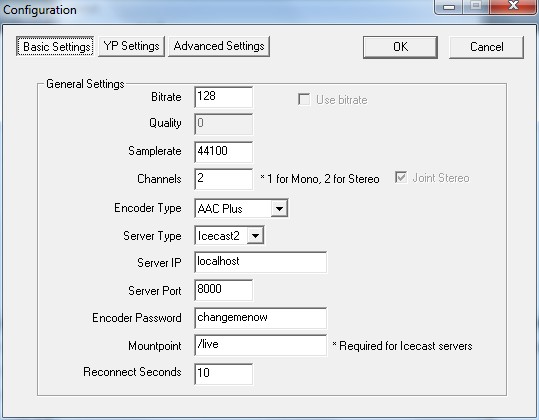The height and width of the screenshot is (420, 539).
Task: Expand the Encoder Type dropdown arrow
Action: click(279, 209)
